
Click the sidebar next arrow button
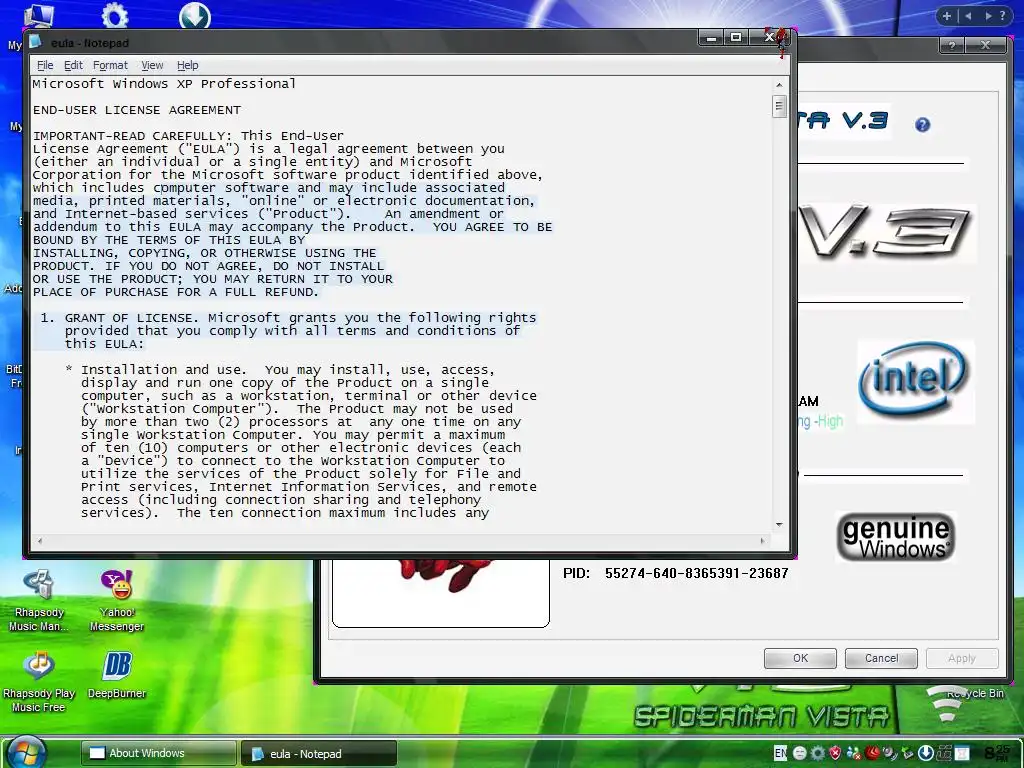click(988, 16)
